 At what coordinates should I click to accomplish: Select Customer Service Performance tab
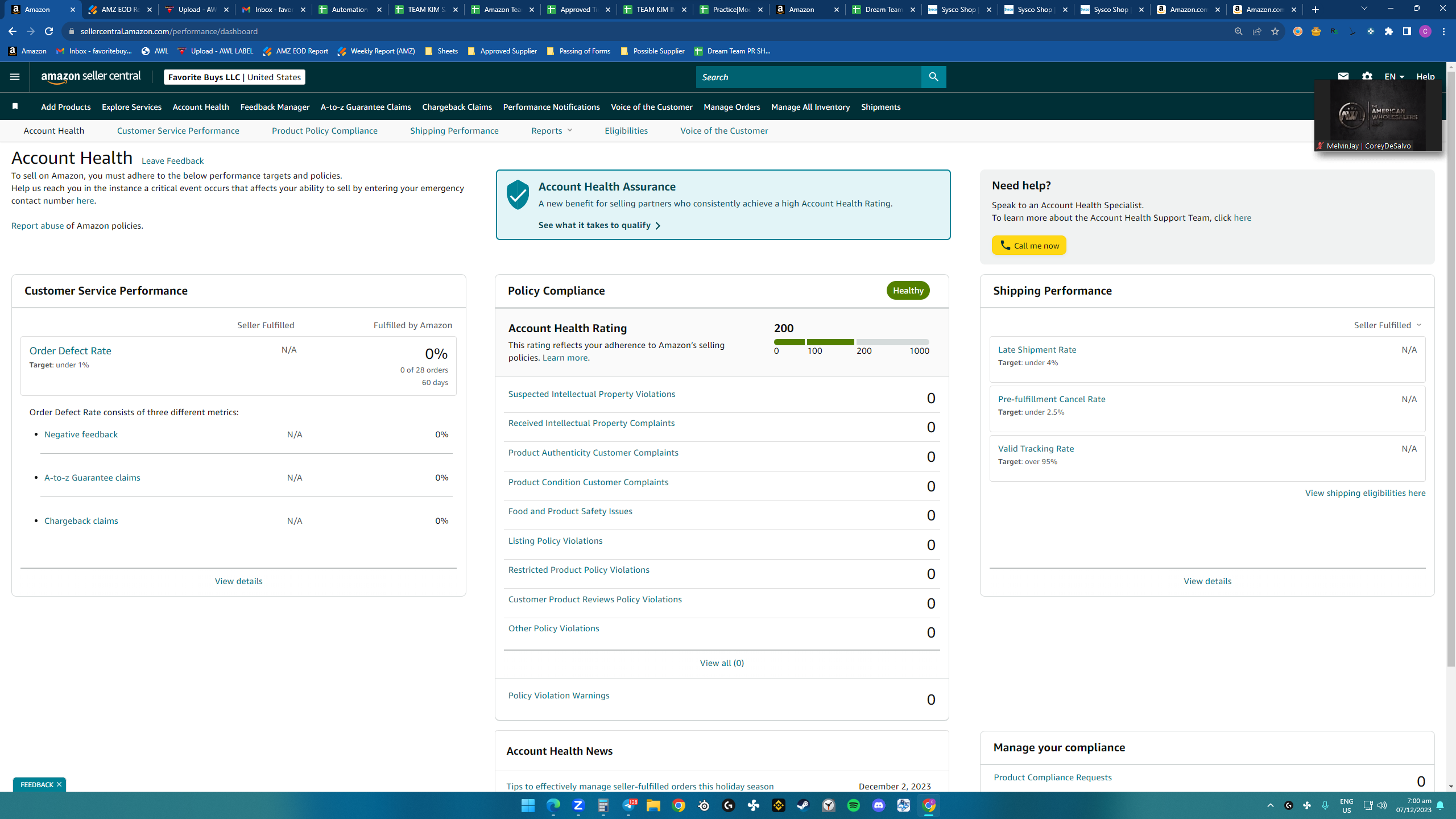pos(178,131)
